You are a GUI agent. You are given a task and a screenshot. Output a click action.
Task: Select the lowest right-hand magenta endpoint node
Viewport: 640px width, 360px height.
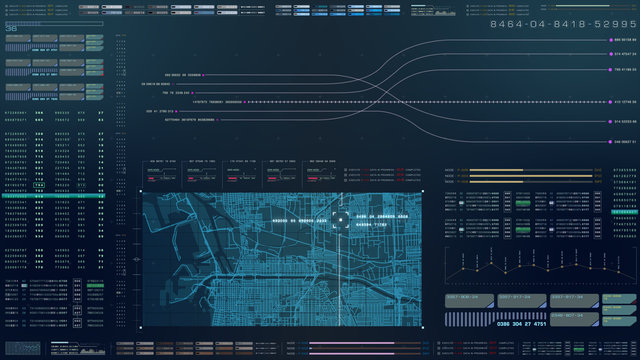pos(610,142)
